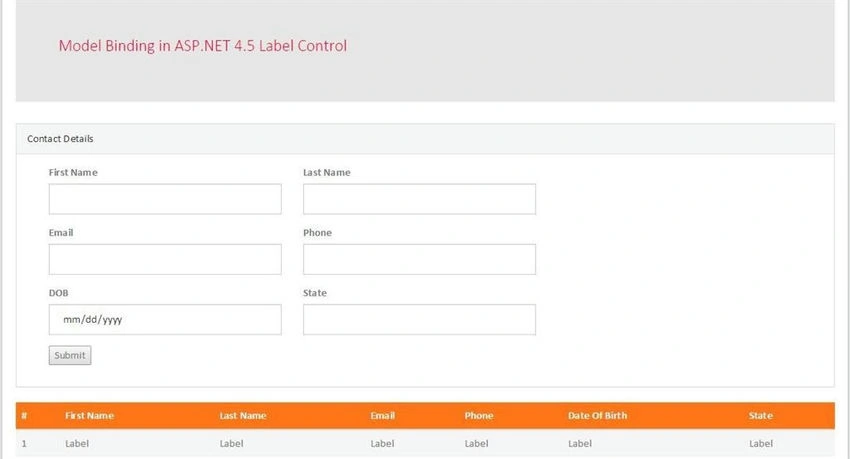Click the 'State' form label
This screenshot has height=459, width=850.
[315, 293]
